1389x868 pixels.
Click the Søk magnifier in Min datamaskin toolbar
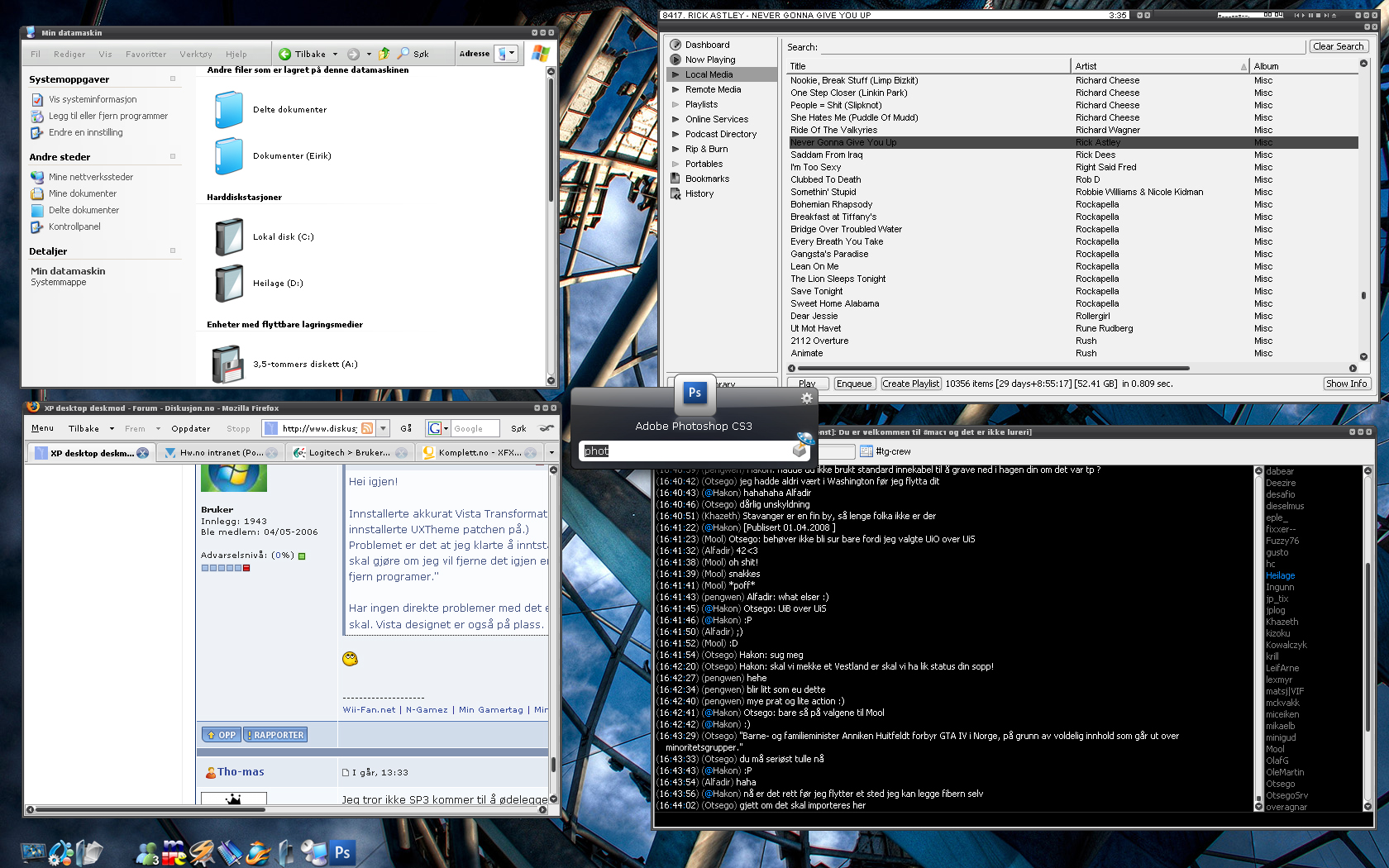(403, 54)
